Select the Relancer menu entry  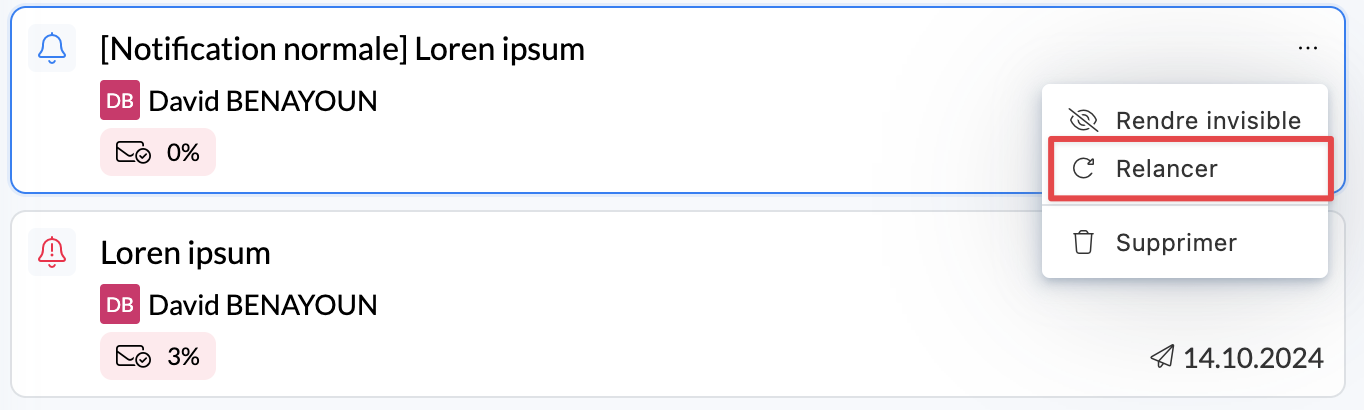point(1166,169)
